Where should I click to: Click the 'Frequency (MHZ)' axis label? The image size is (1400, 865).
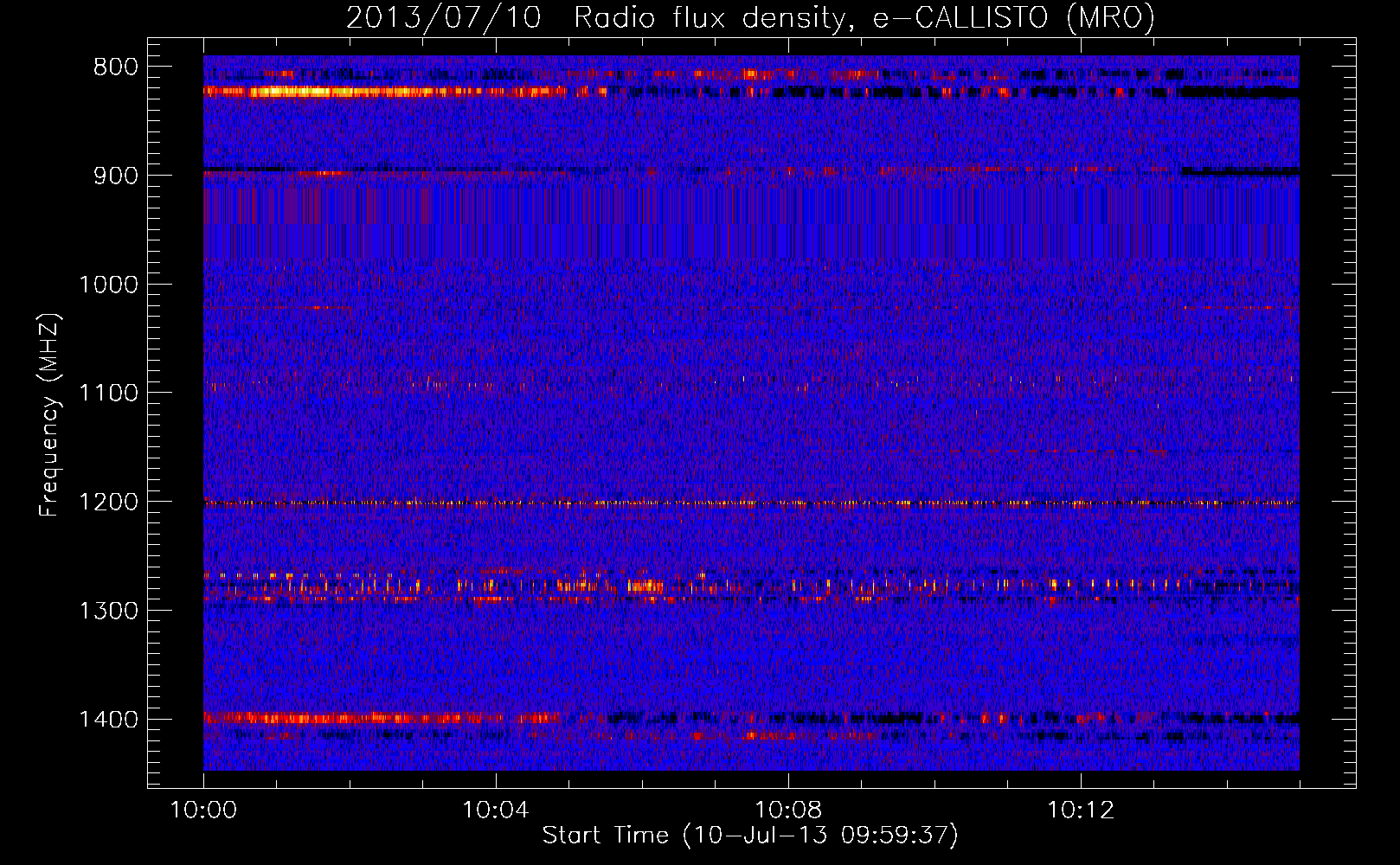pos(50,415)
